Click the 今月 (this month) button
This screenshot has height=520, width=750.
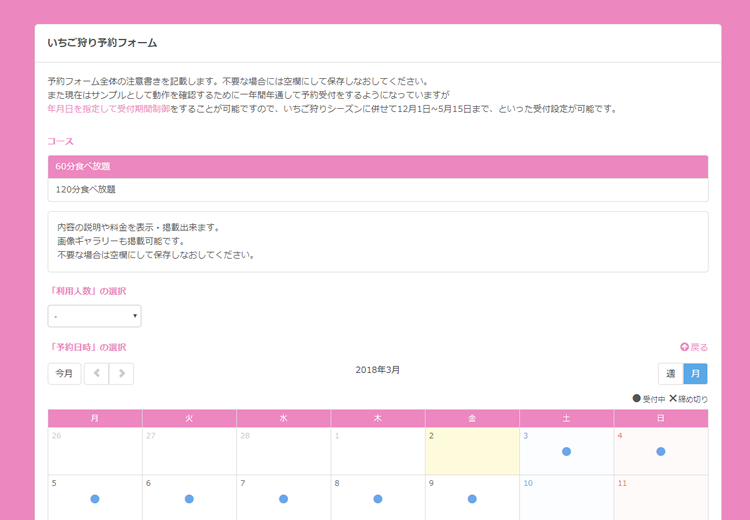click(x=64, y=374)
